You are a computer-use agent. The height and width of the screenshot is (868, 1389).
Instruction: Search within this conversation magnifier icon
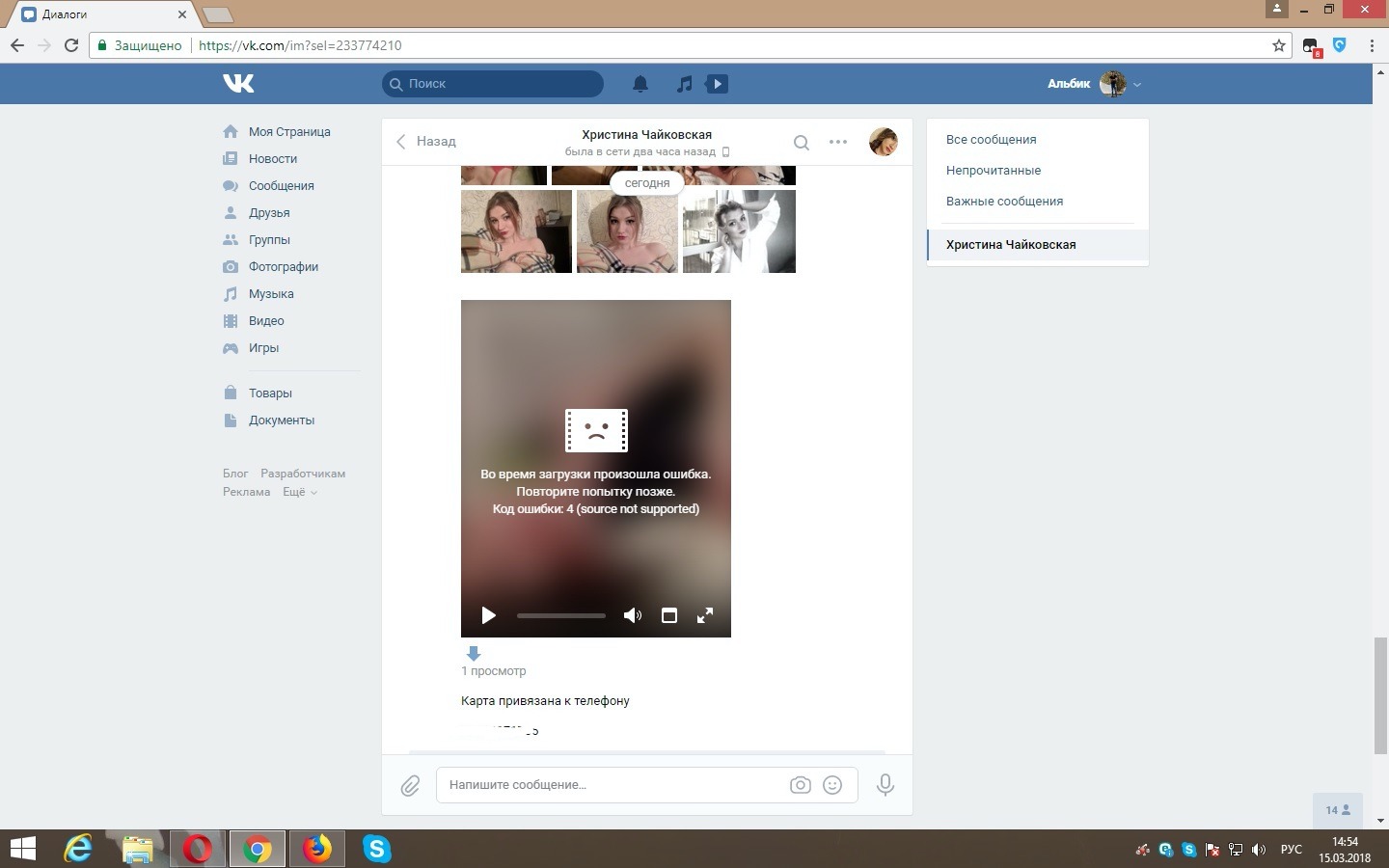[801, 142]
